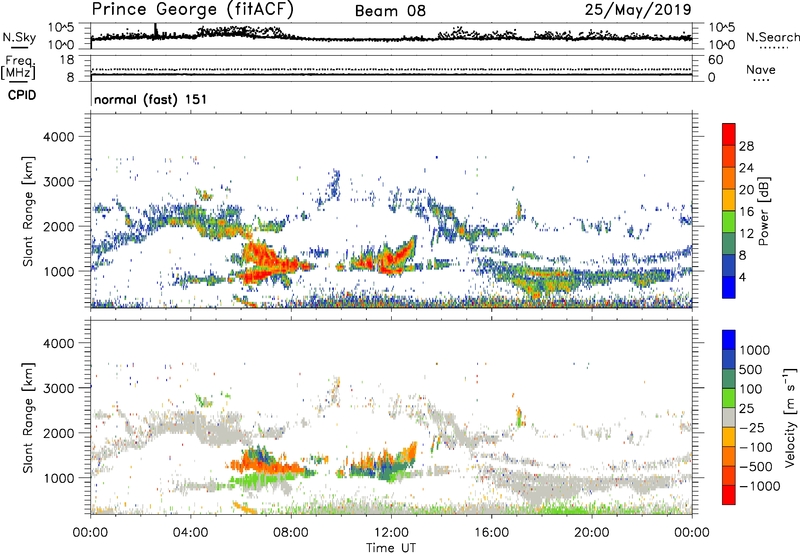The height and width of the screenshot is (554, 800).
Task: Click the power colorbar value 28
Action: [x=746, y=146]
